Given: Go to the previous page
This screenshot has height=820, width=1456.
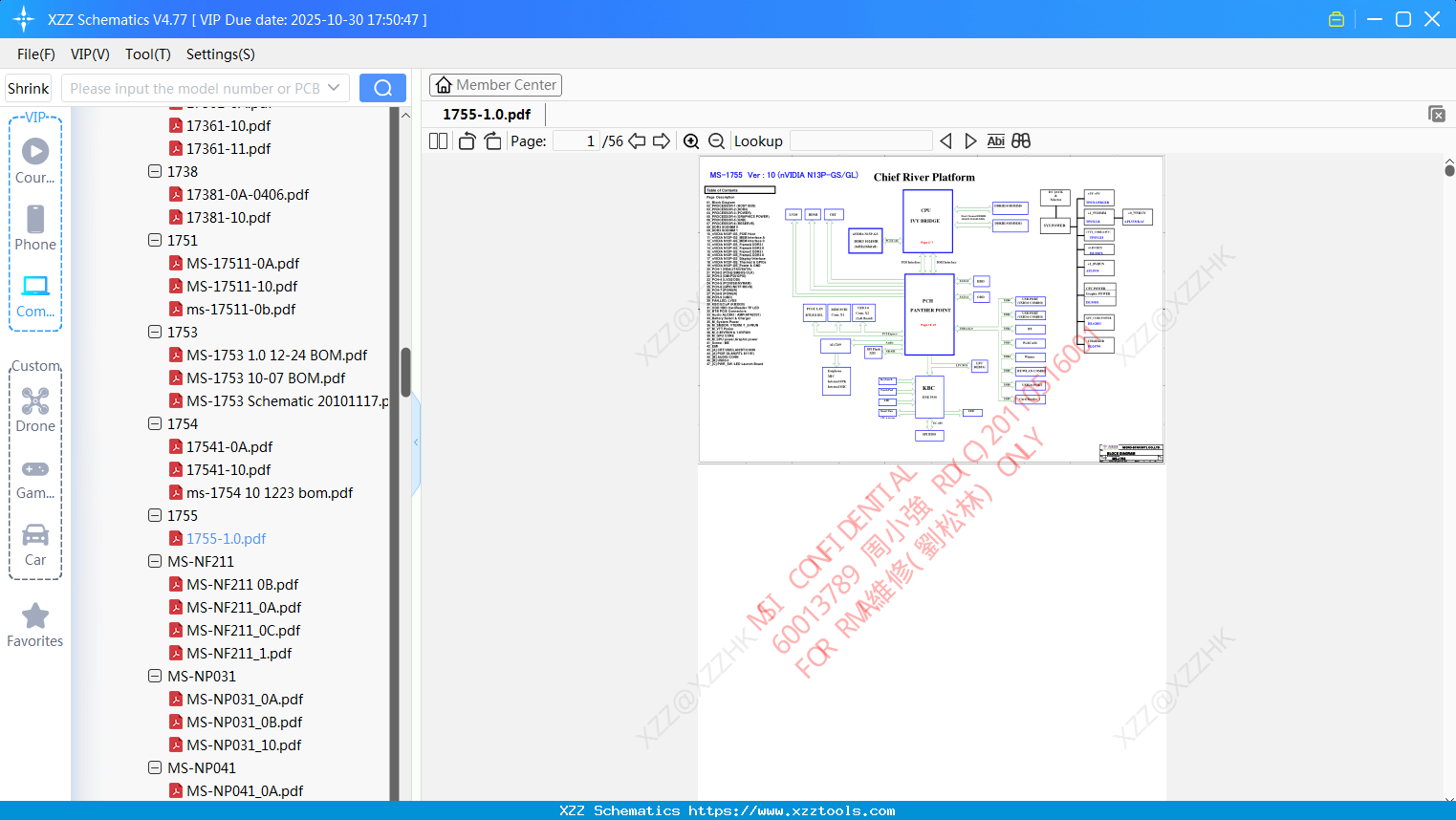Looking at the screenshot, I should point(637,140).
